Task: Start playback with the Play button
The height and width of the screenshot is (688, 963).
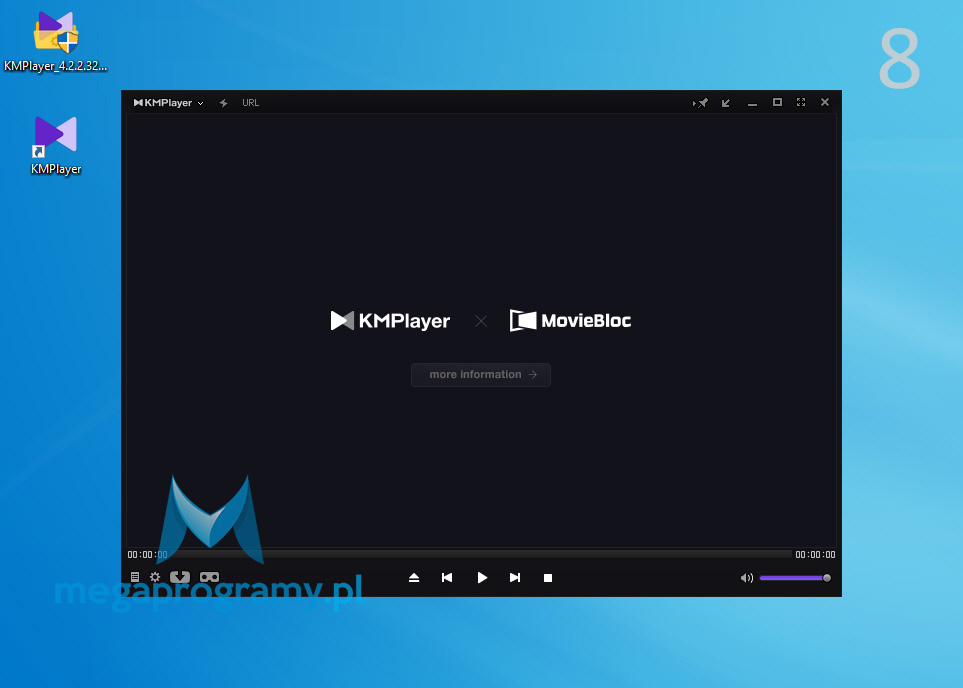Action: (482, 577)
